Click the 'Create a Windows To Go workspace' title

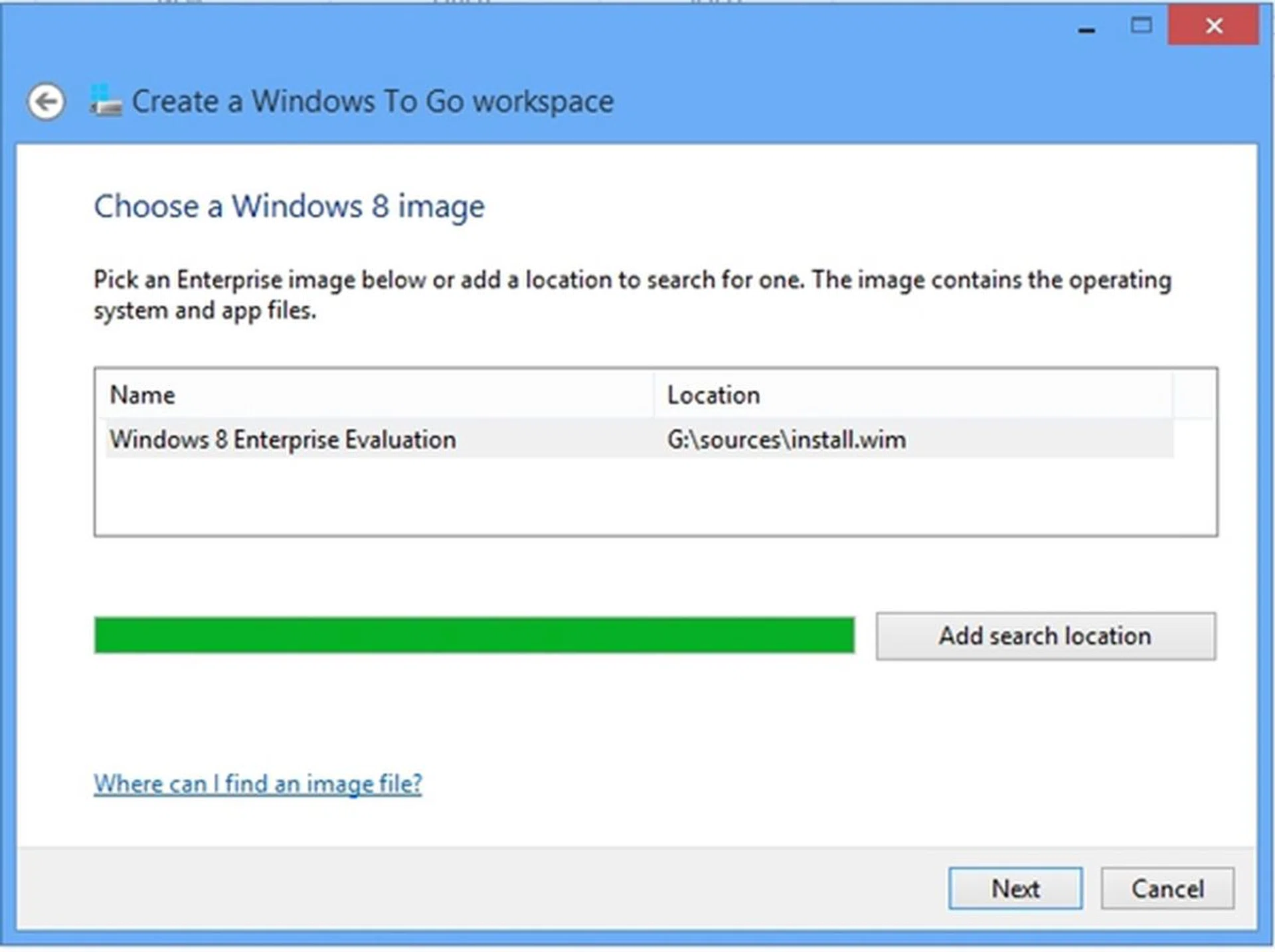pyautogui.click(x=373, y=102)
